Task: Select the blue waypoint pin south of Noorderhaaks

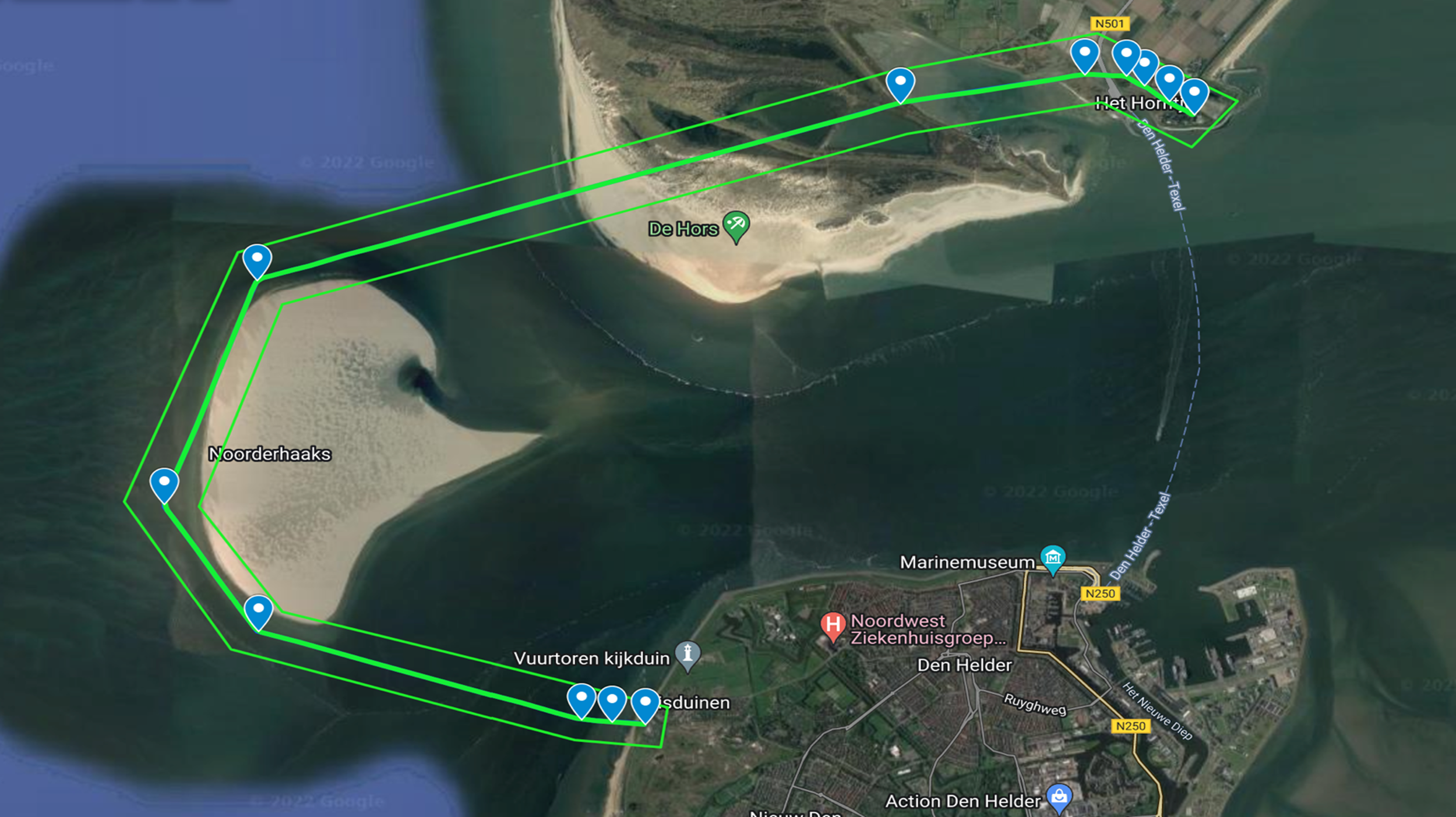Action: (x=259, y=613)
